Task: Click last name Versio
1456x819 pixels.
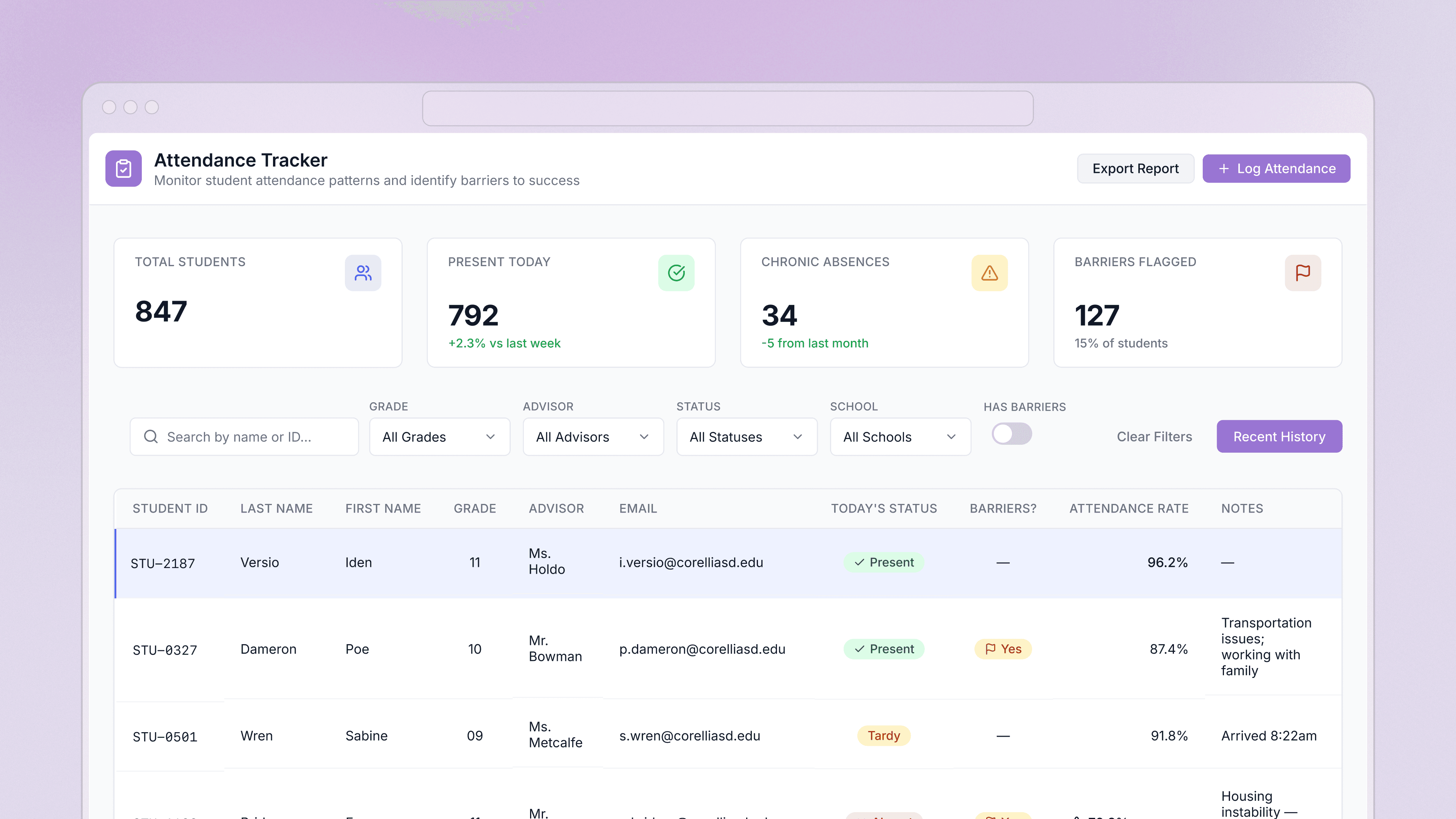Action: pos(259,562)
